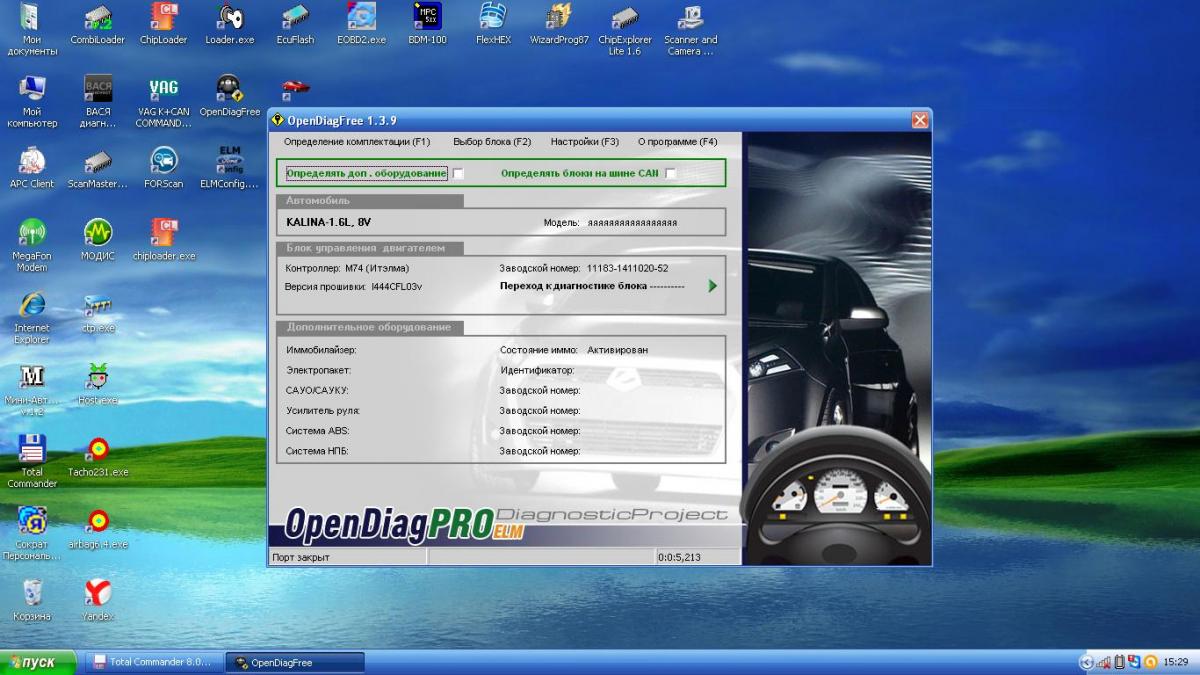The image size is (1200, 675).
Task: Launch Host.exe from the desktop
Action: tap(98, 385)
